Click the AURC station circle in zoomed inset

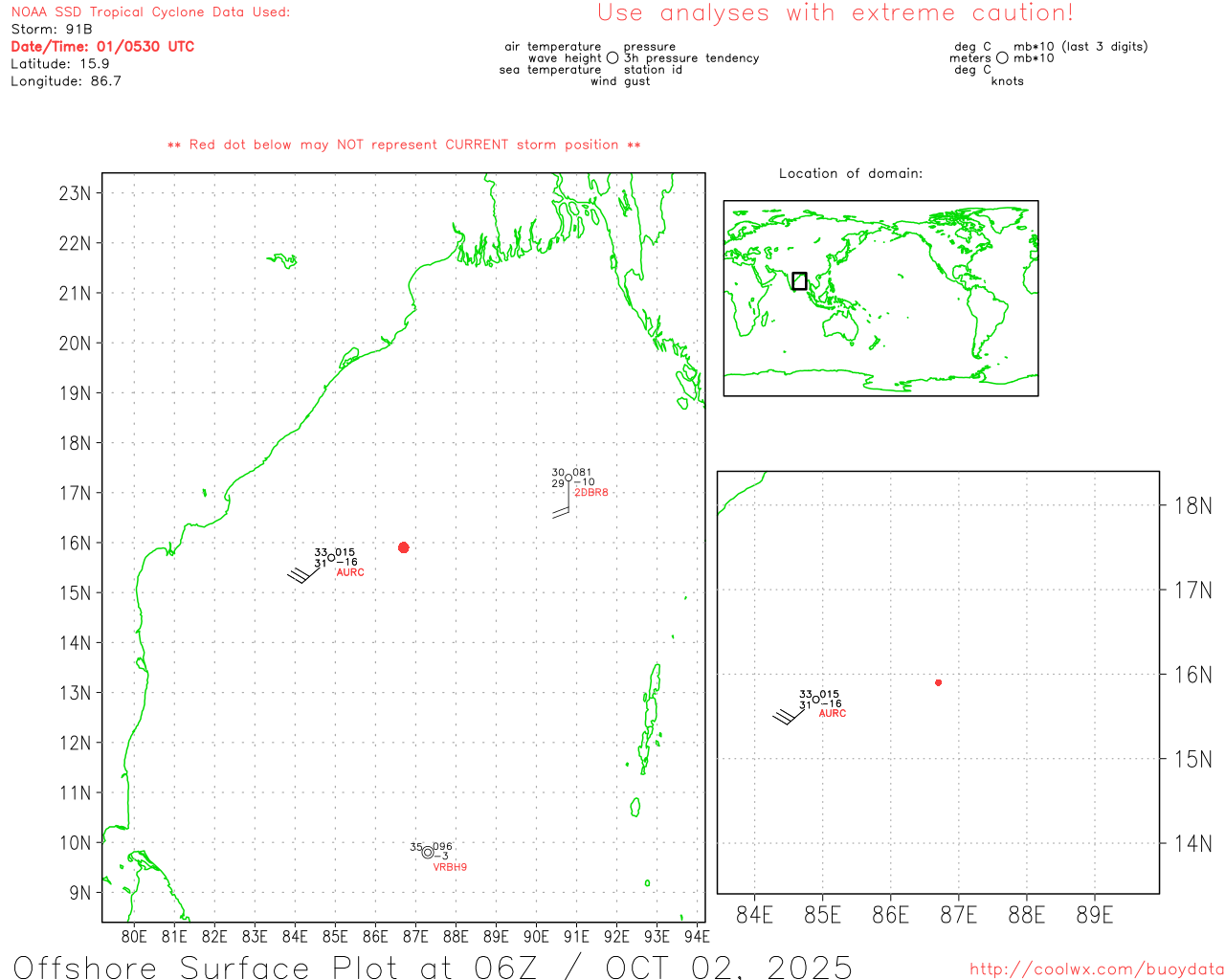point(815,700)
